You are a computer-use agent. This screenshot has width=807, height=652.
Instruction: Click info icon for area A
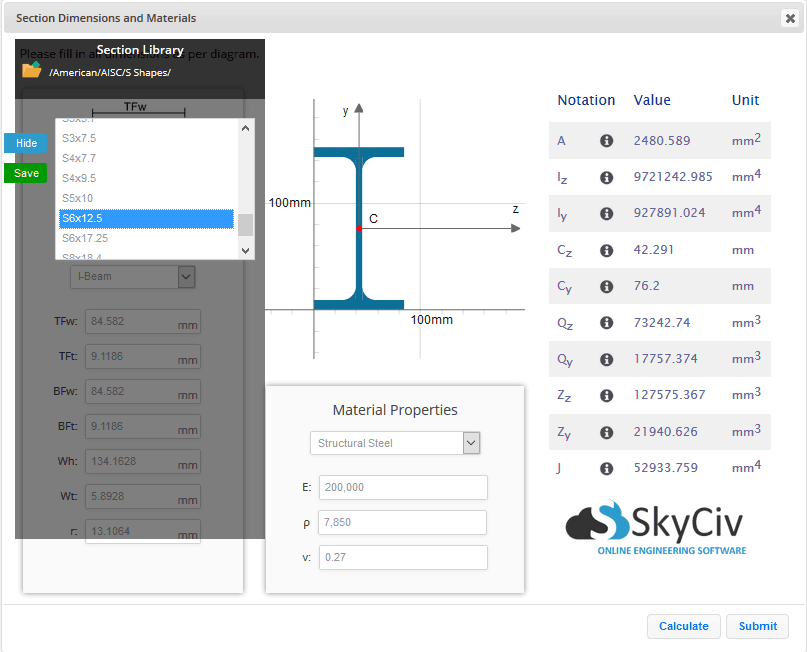(x=606, y=141)
